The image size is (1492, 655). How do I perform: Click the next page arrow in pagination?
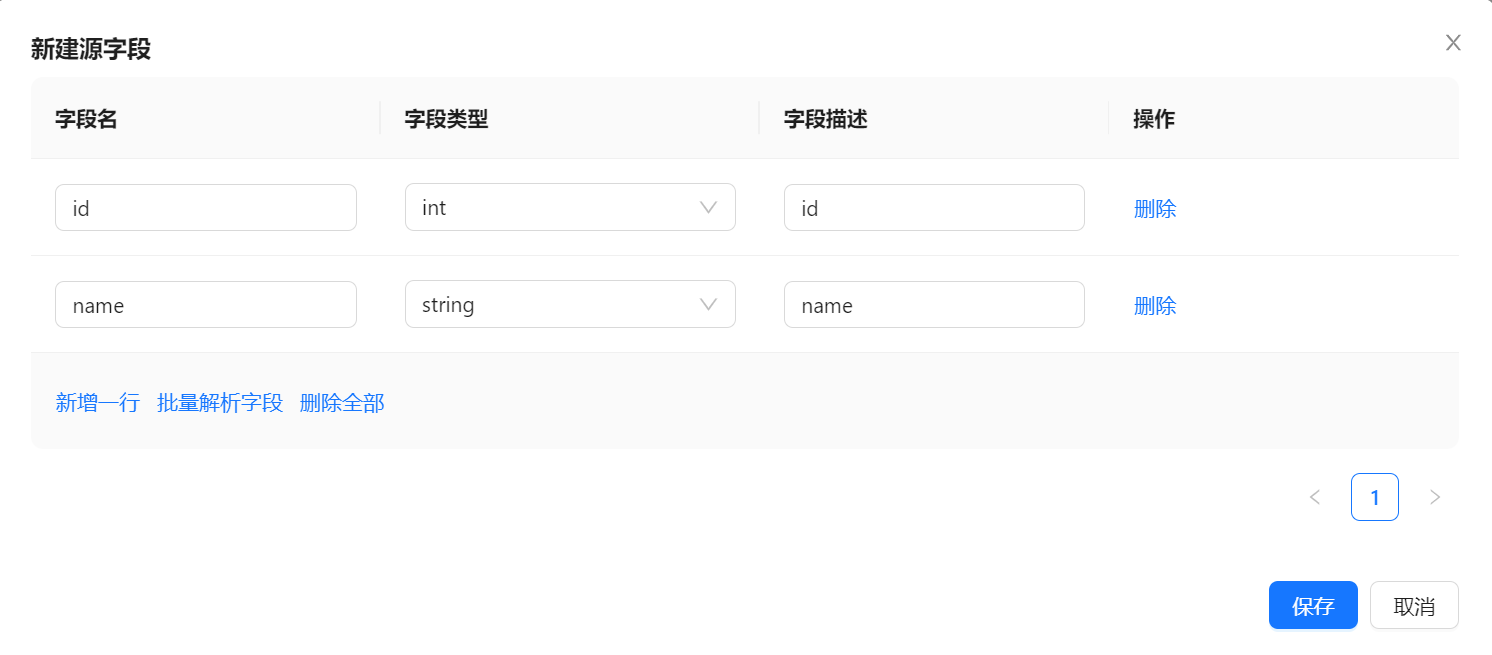(1435, 497)
